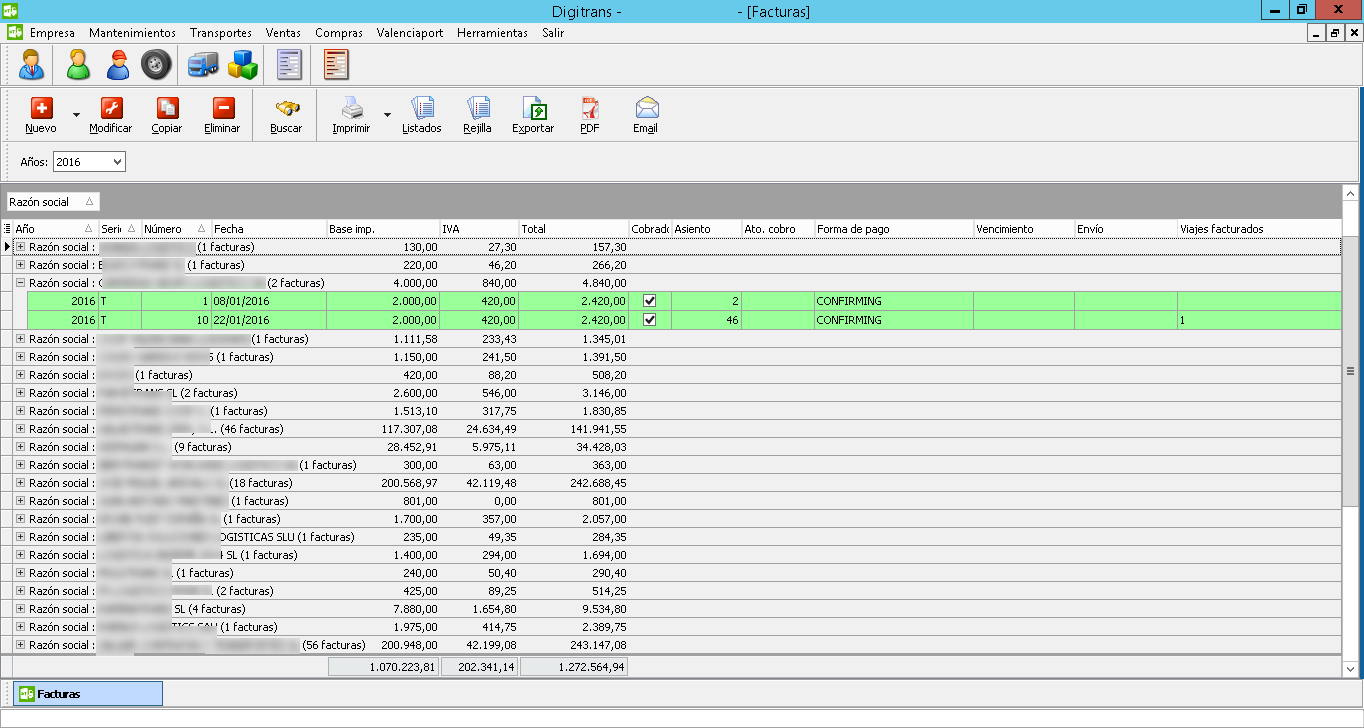Click the footer IVA sum 202.341,14
The width and height of the screenshot is (1364, 728).
(x=480, y=667)
